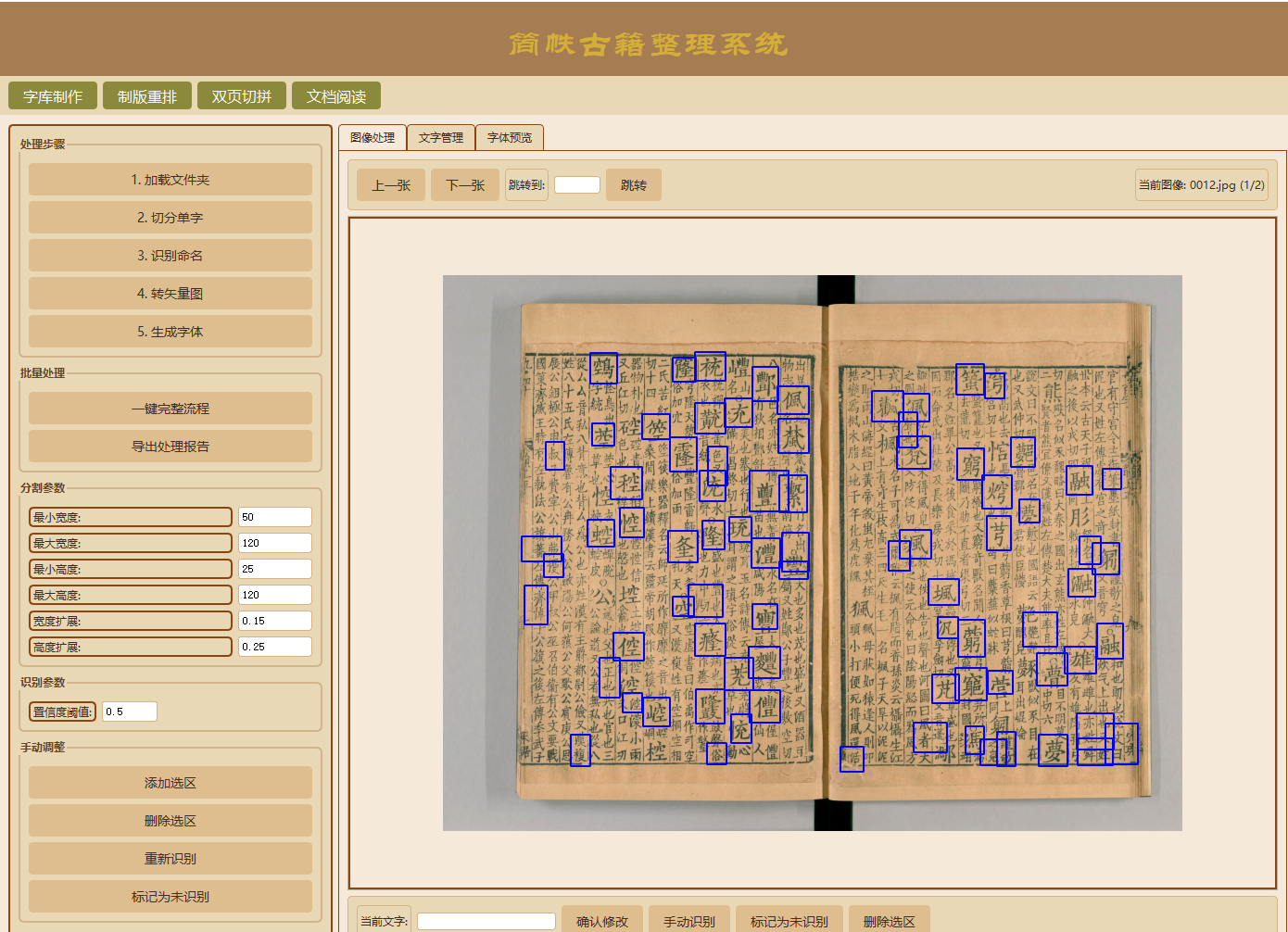The height and width of the screenshot is (932, 1288).
Task: Focus the 当前文字 input field
Action: 486,922
